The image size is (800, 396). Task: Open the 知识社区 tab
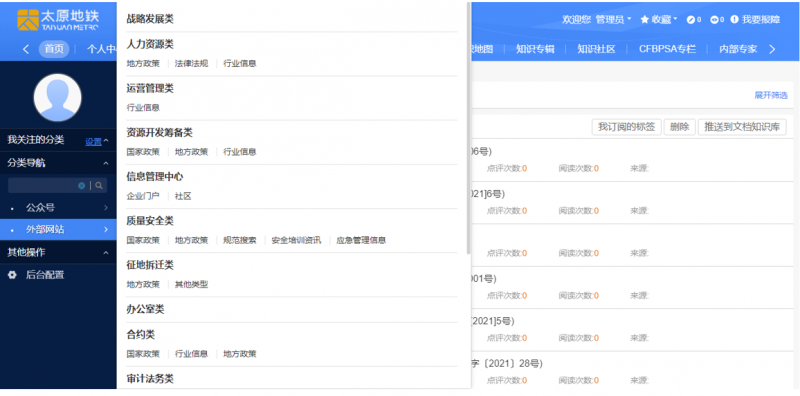(x=596, y=50)
